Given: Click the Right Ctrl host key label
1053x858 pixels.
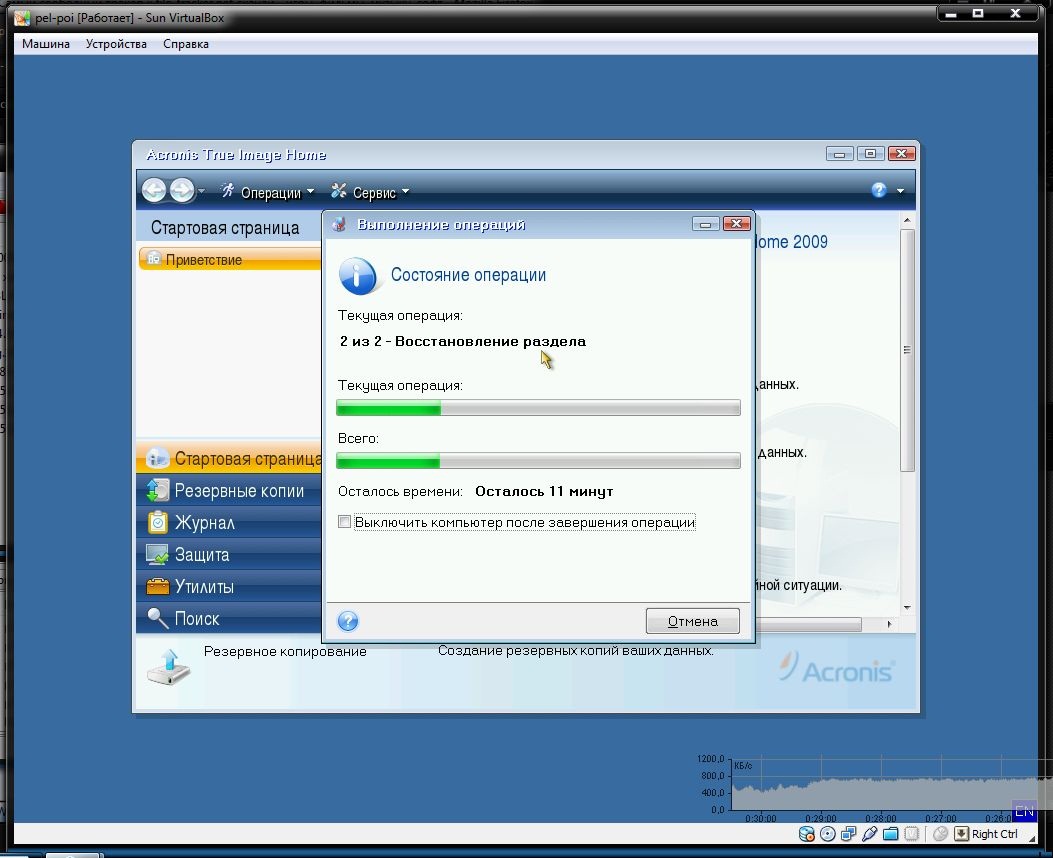Looking at the screenshot, I should pos(995,834).
